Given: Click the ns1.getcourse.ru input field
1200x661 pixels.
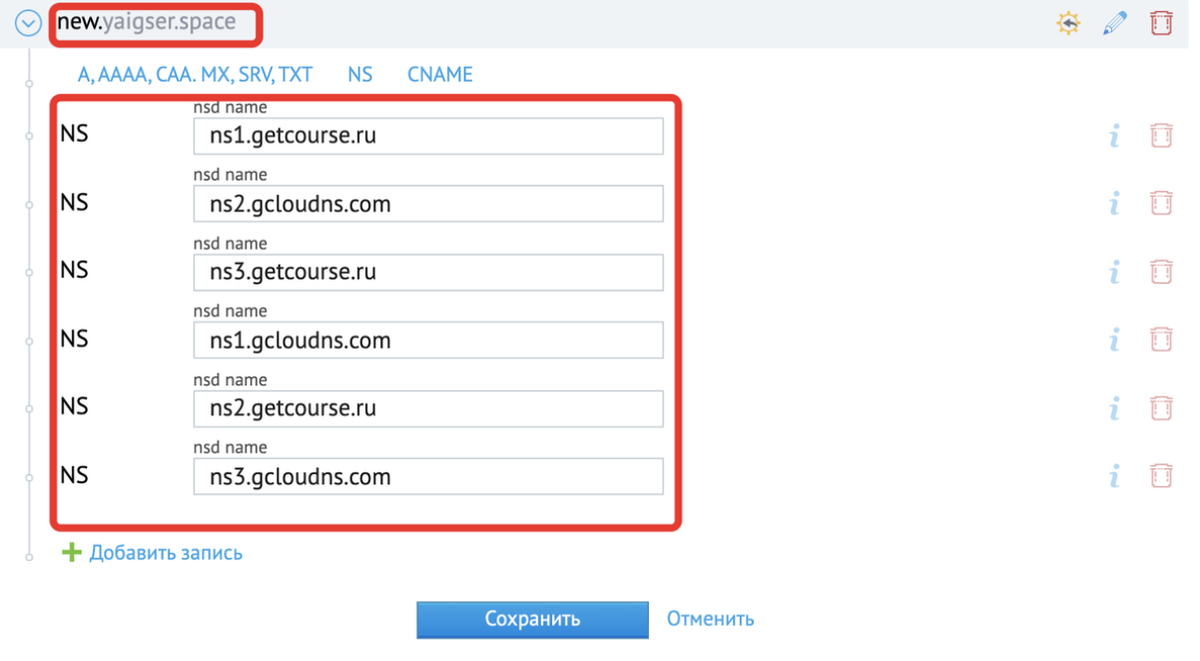Looking at the screenshot, I should pyautogui.click(x=428, y=136).
